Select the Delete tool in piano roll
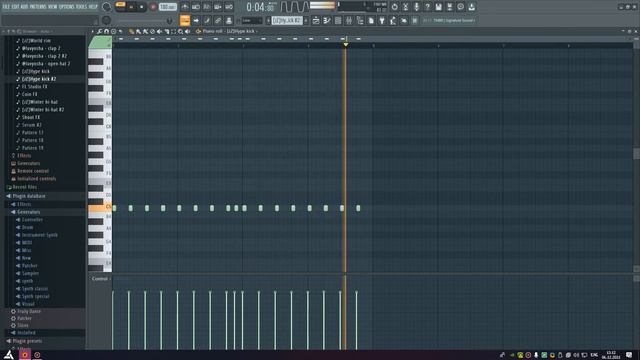Image resolution: width=640 pixels, height=360 pixels. click(x=152, y=31)
